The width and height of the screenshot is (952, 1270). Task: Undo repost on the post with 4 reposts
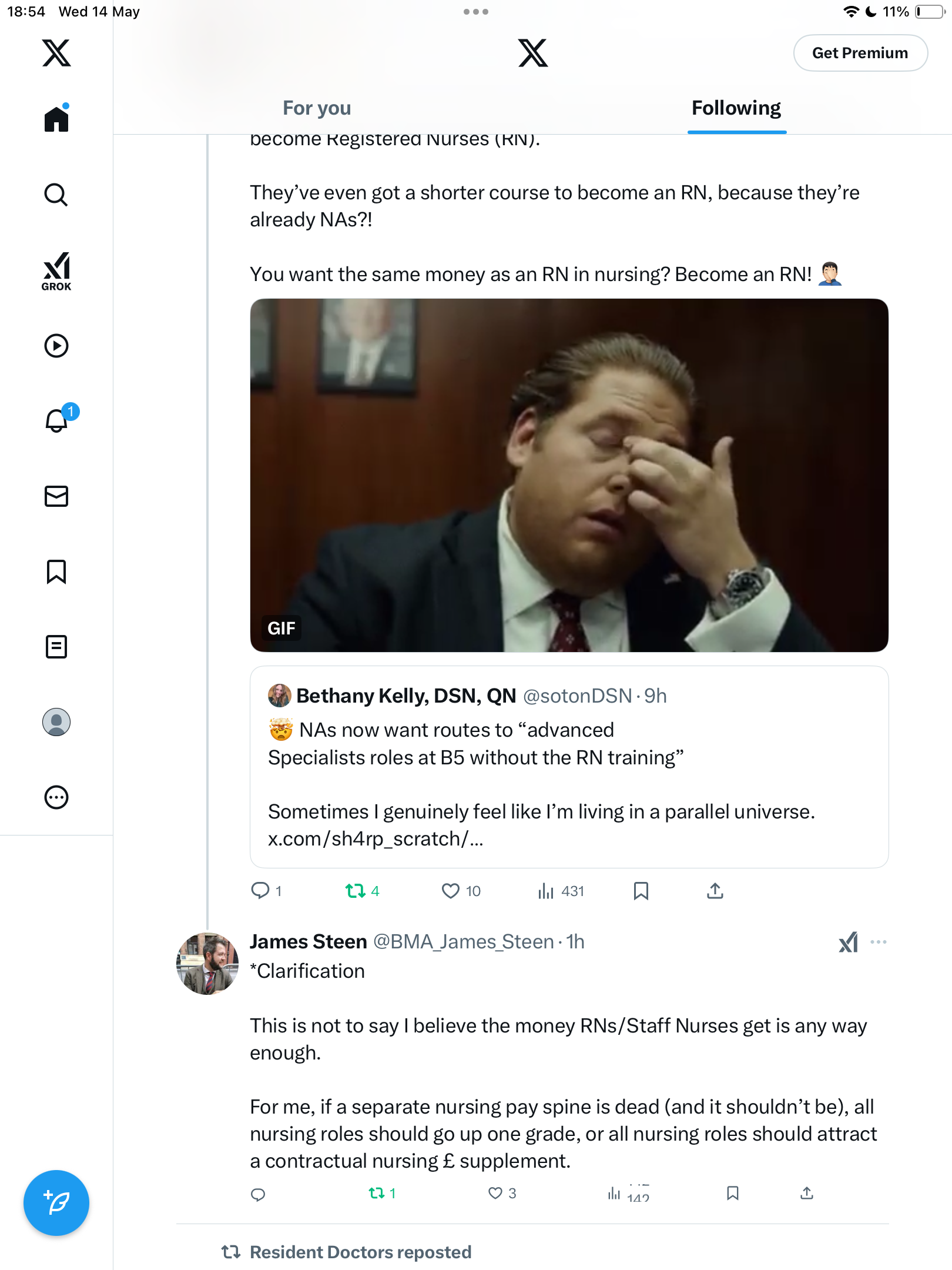pos(362,891)
